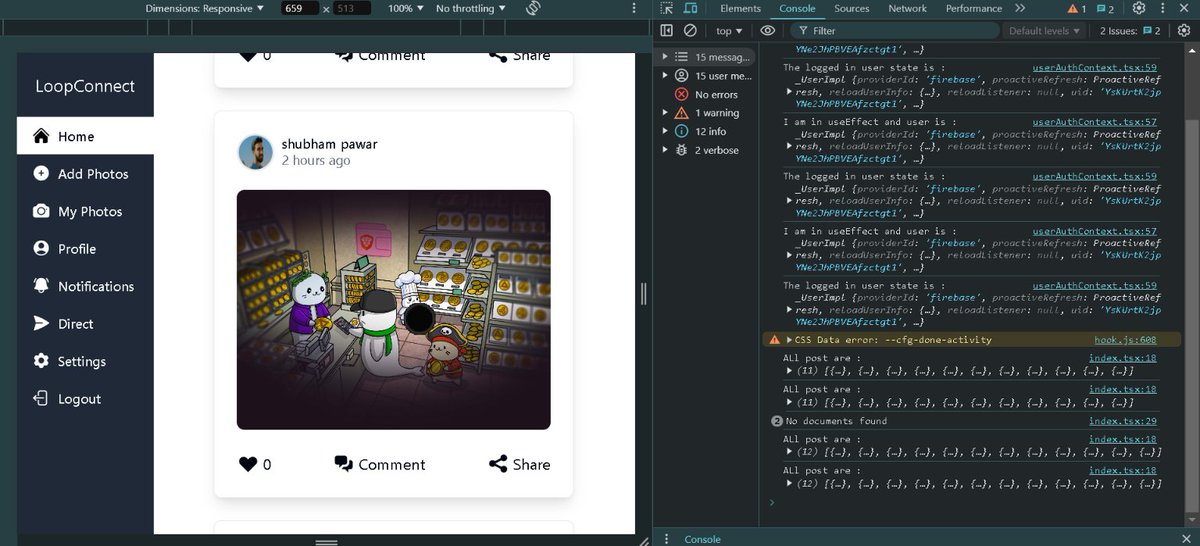Open the Home page in LoopConnect sidebar
The width and height of the screenshot is (1200, 546).
[85, 136]
